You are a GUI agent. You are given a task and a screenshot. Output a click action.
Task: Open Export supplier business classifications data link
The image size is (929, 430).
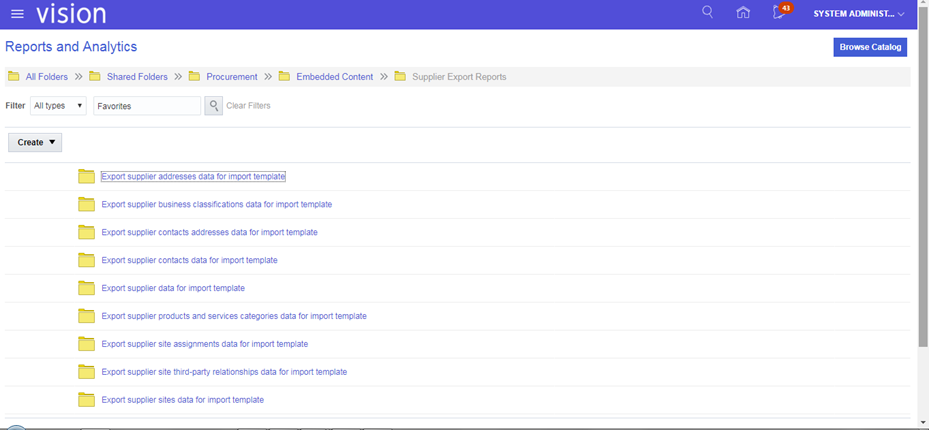coord(217,204)
